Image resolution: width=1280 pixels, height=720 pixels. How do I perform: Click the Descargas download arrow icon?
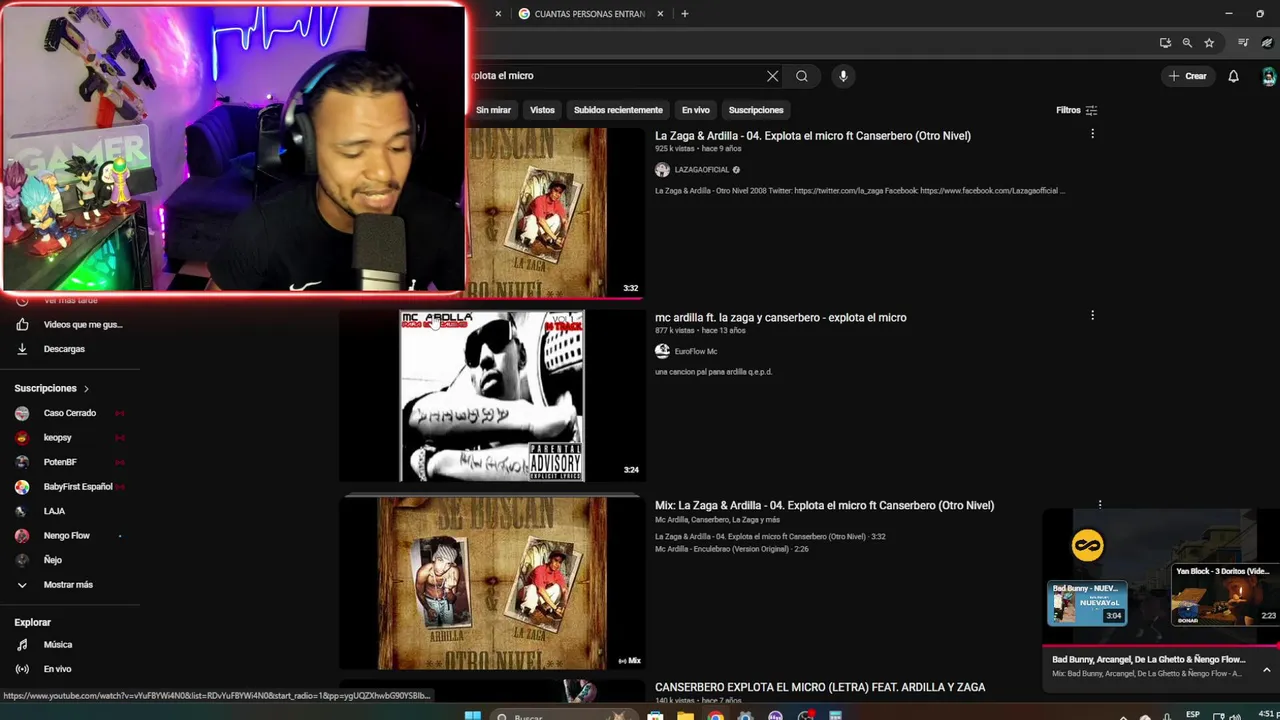tap(22, 349)
